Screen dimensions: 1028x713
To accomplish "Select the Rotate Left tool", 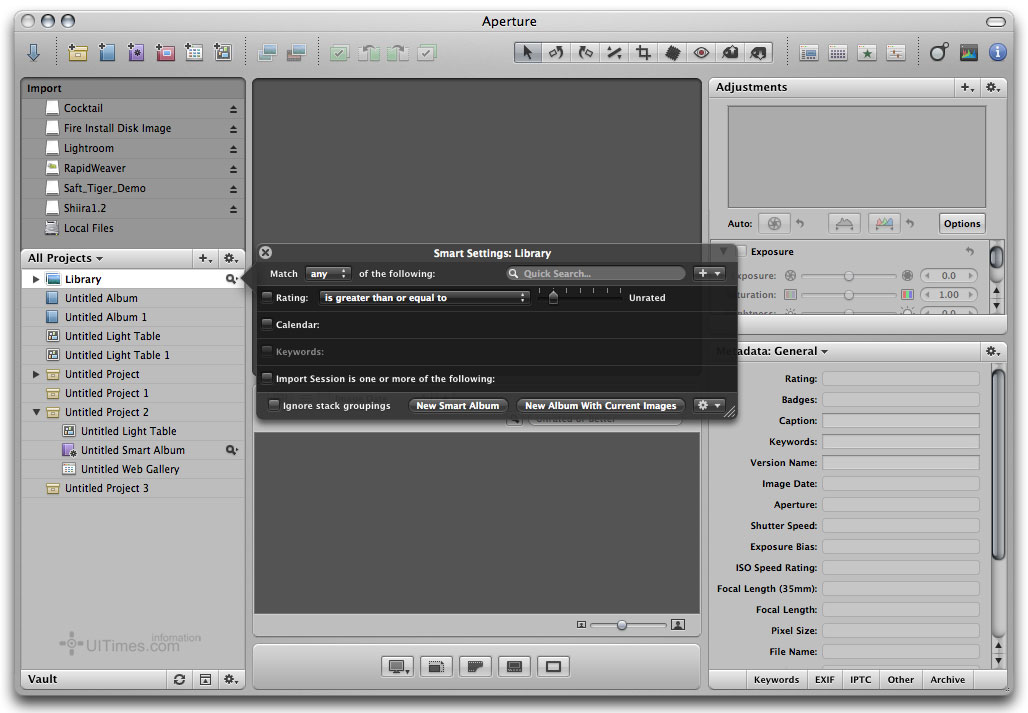I will (x=557, y=52).
